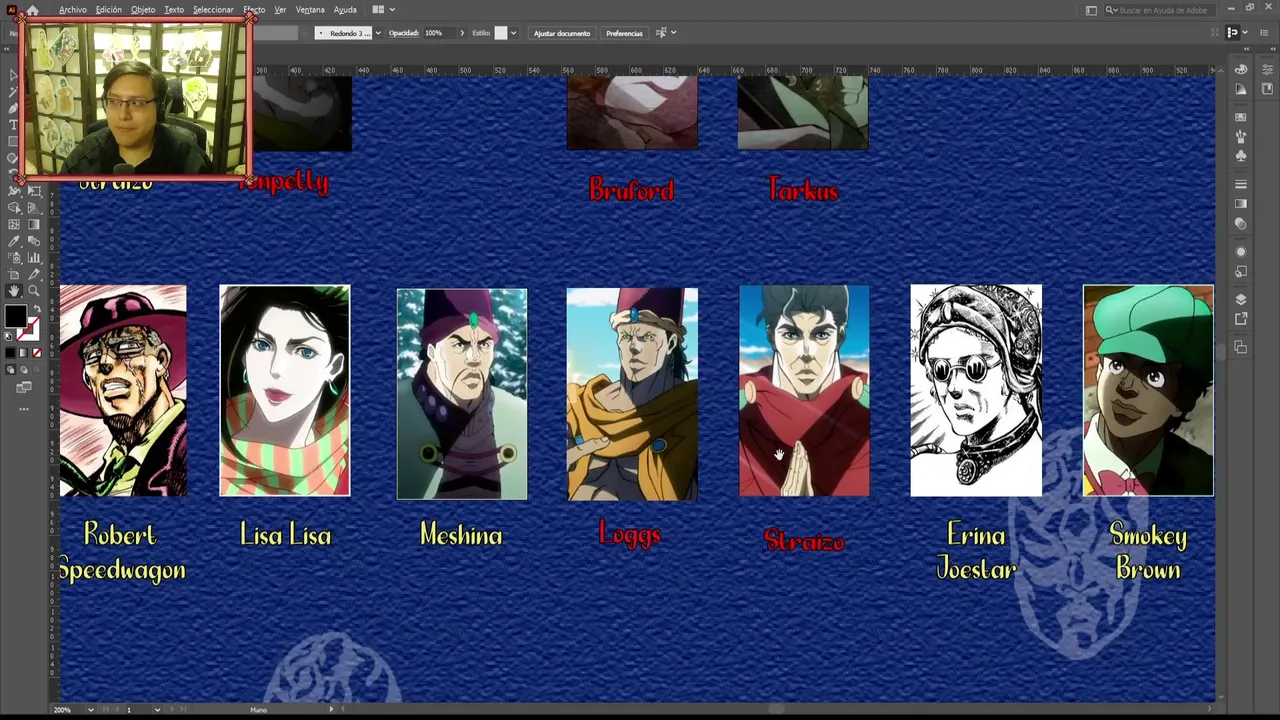Image resolution: width=1280 pixels, height=720 pixels.
Task: Open the Texto menu
Action: pos(174,9)
